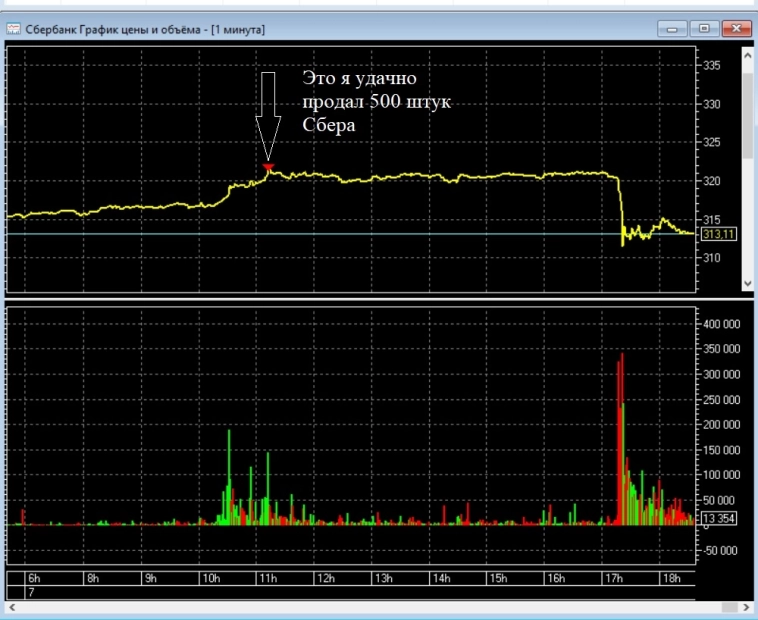The height and width of the screenshot is (620, 758).
Task: Click the red sell marker triangle on the price line
Action: (267, 167)
